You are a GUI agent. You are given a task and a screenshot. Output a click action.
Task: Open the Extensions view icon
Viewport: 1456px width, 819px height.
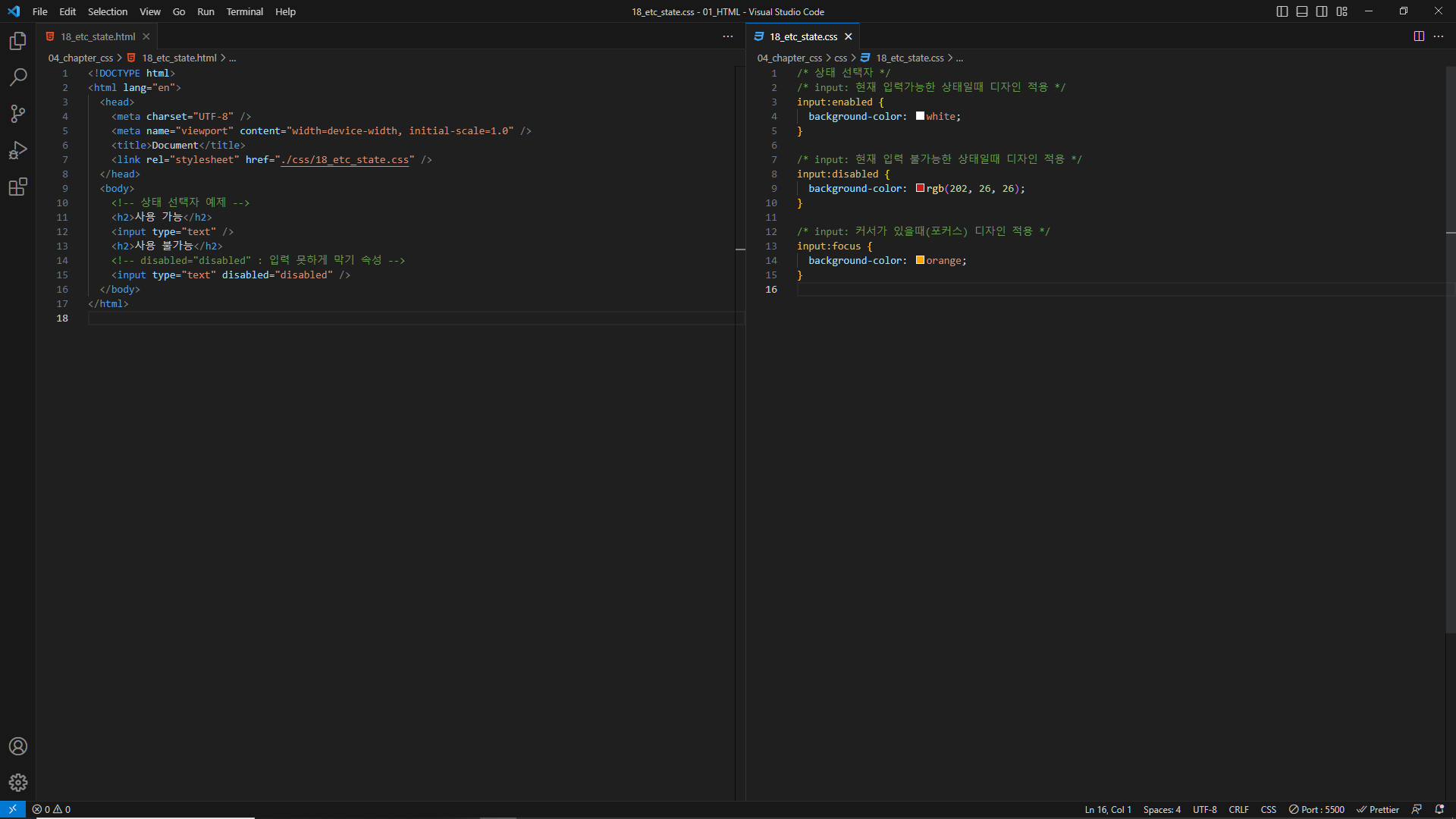click(x=18, y=187)
